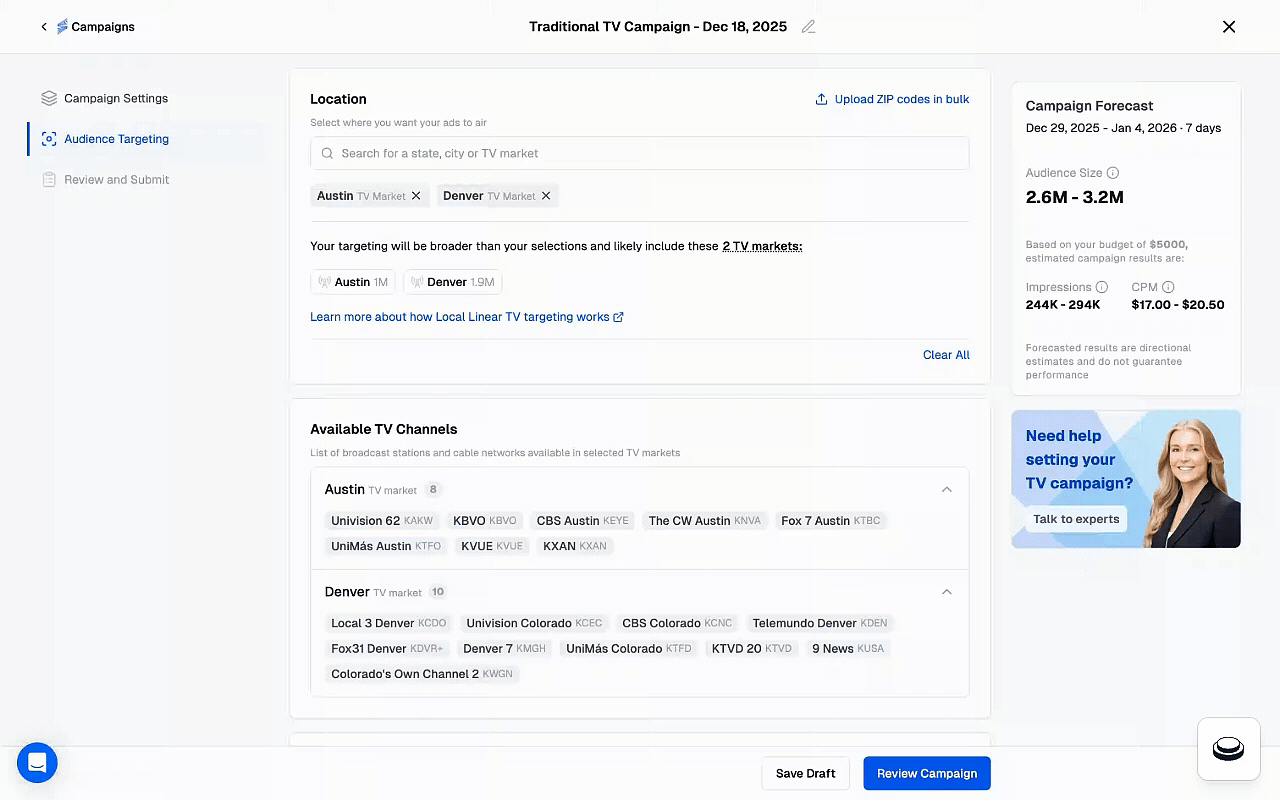Click the KXAN channel chip

[575, 546]
